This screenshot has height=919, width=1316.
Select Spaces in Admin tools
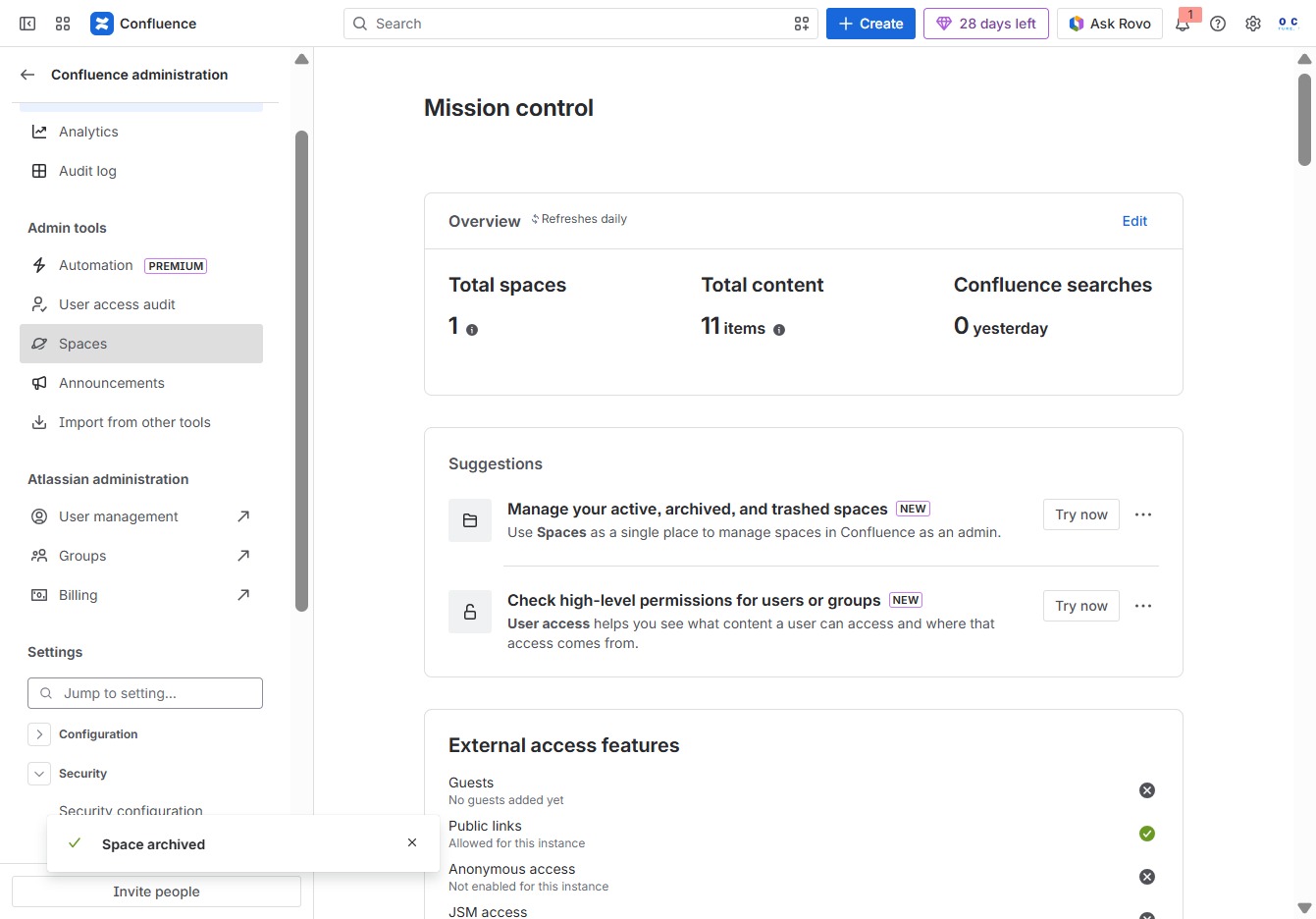141,344
